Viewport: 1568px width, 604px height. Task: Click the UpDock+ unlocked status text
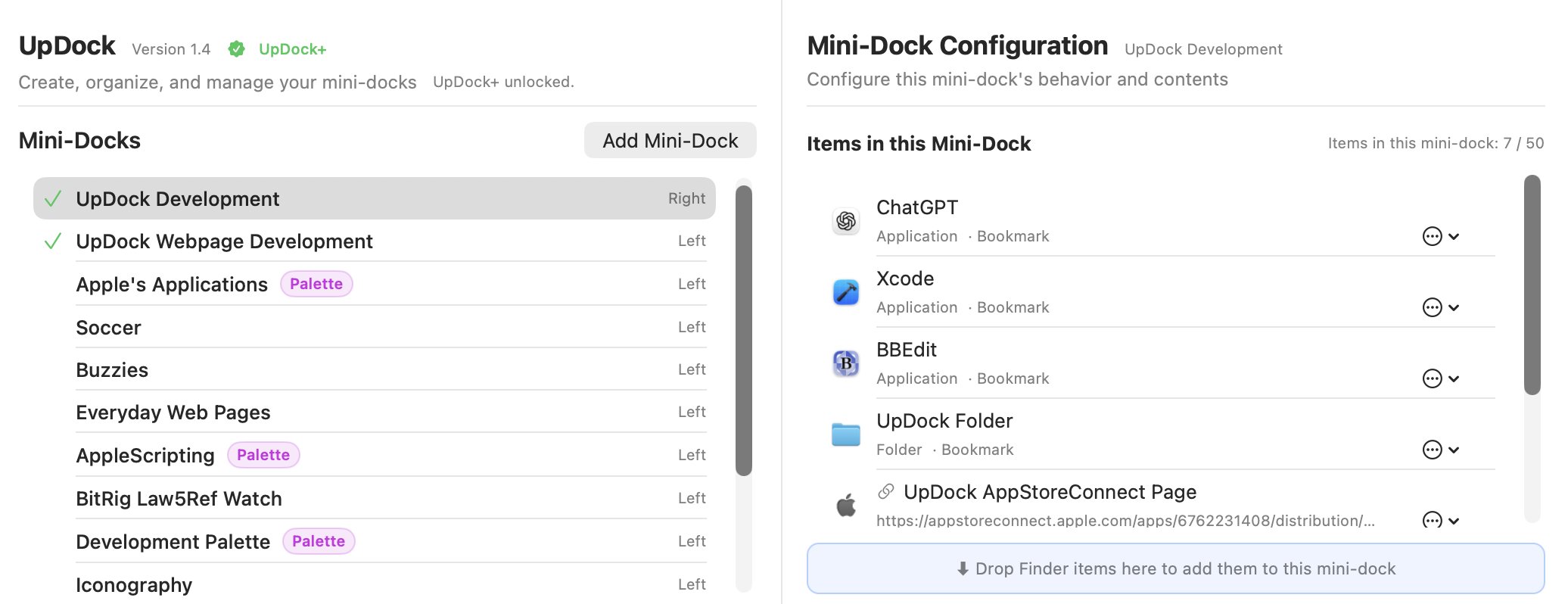(x=503, y=82)
